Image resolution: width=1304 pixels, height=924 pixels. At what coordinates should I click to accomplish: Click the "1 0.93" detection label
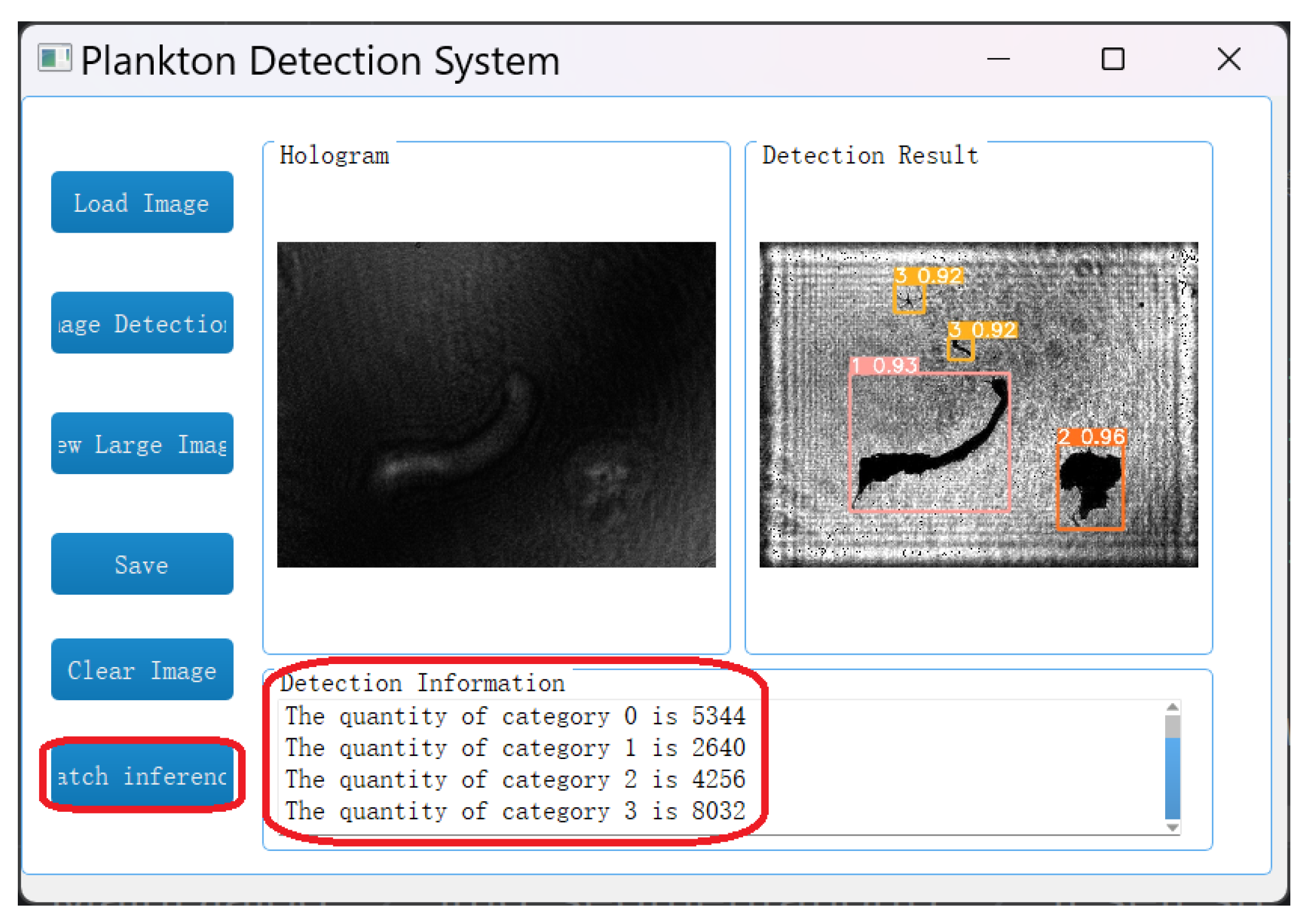click(884, 365)
